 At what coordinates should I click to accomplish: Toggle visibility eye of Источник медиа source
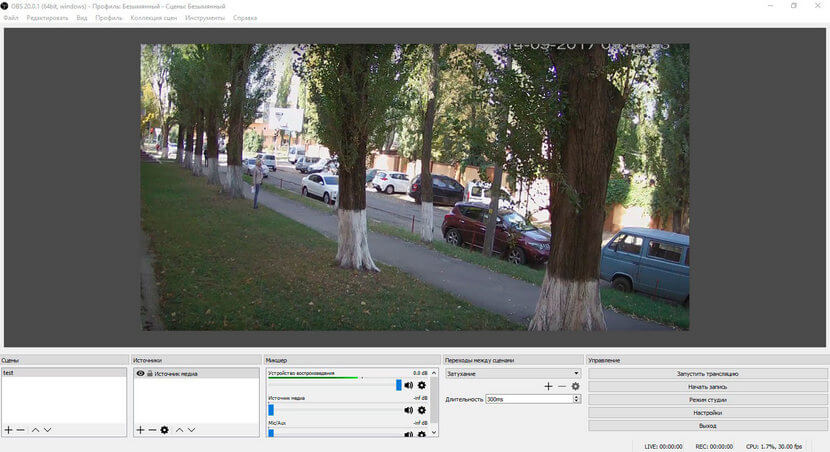pyautogui.click(x=140, y=373)
